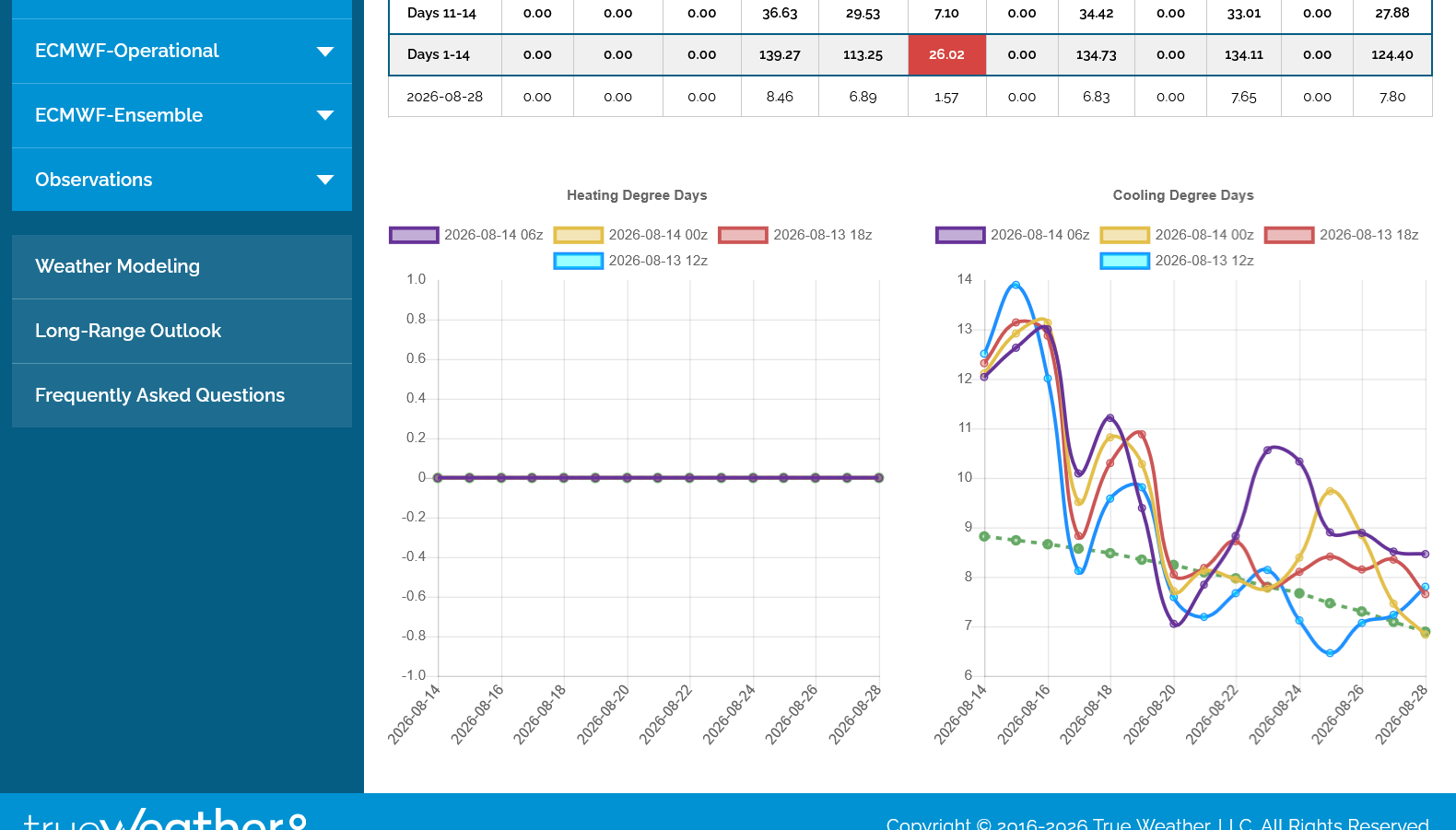Toggle 2026-08-14 06z series in Heating chart legend
This screenshot has width=1456, height=830.
(x=466, y=235)
